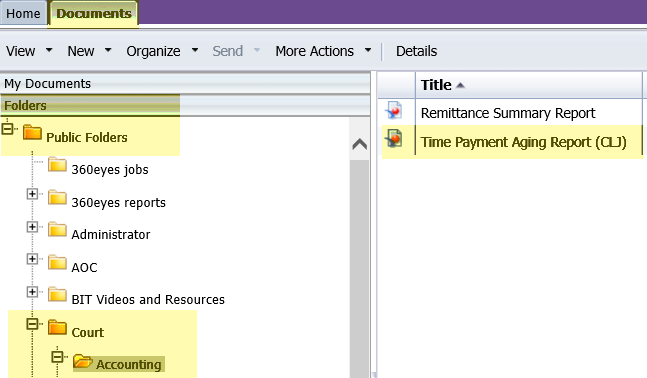Expand the 360eyes reports folder
The image size is (647, 378).
[32, 194]
